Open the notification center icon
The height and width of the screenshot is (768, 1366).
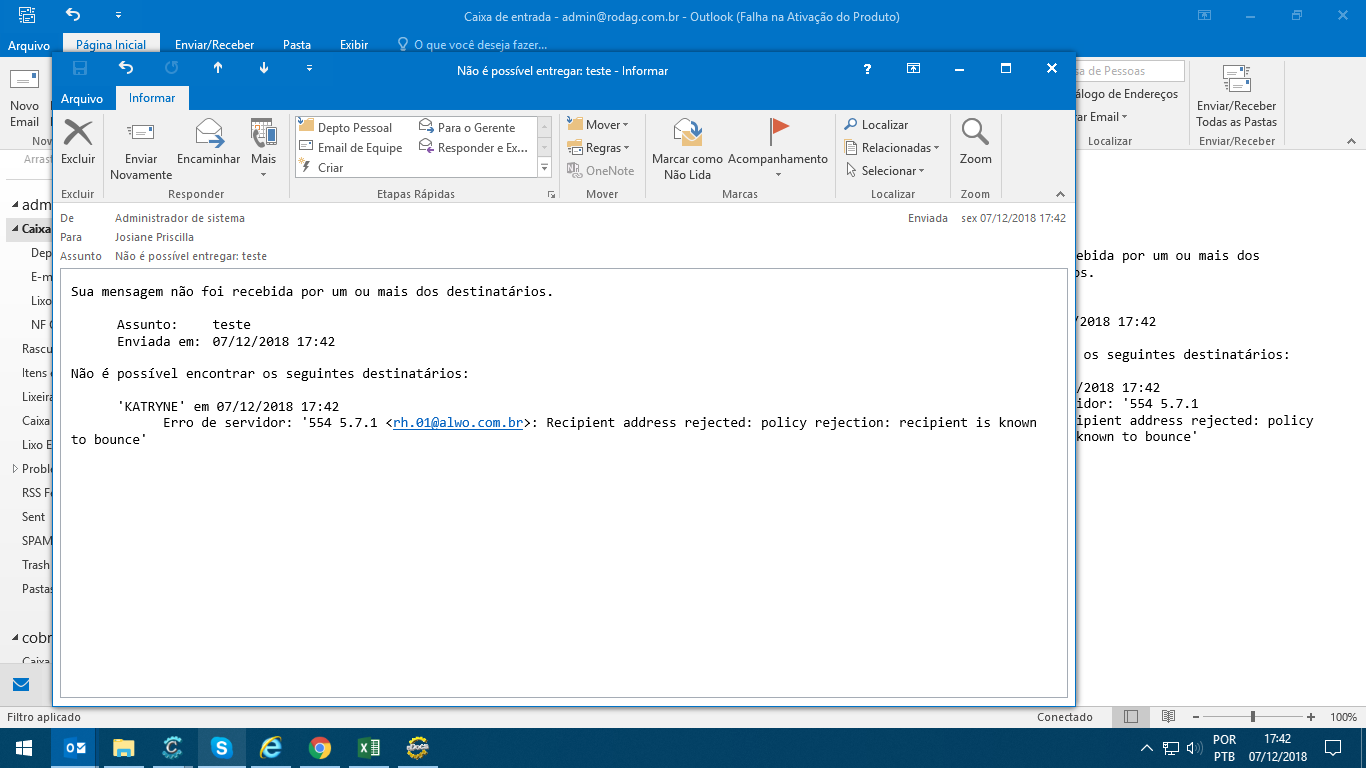click(x=1333, y=748)
